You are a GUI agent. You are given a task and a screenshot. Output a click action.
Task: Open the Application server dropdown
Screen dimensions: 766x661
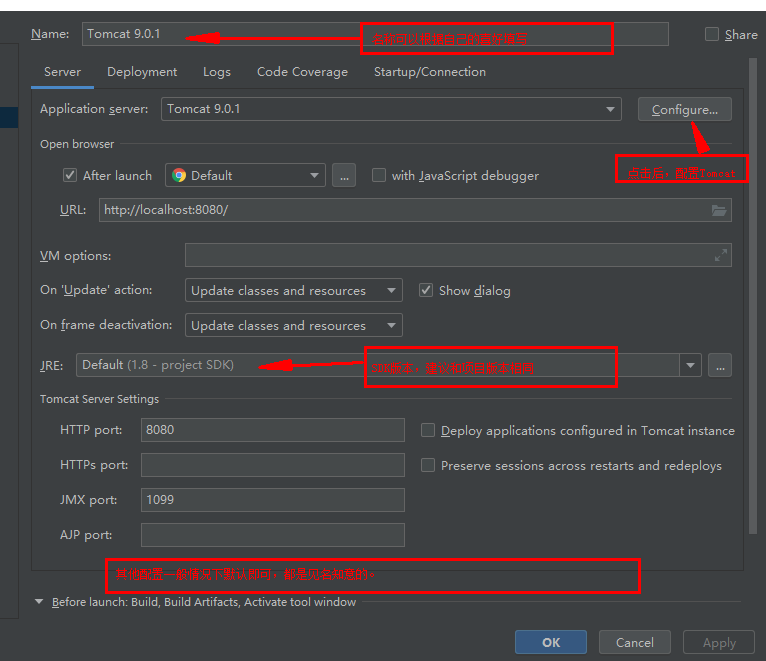[391, 109]
